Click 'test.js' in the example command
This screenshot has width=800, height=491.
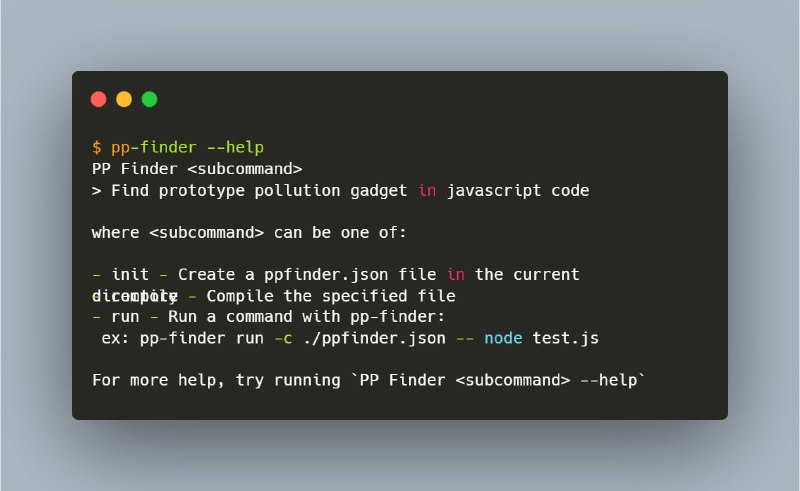(565, 338)
